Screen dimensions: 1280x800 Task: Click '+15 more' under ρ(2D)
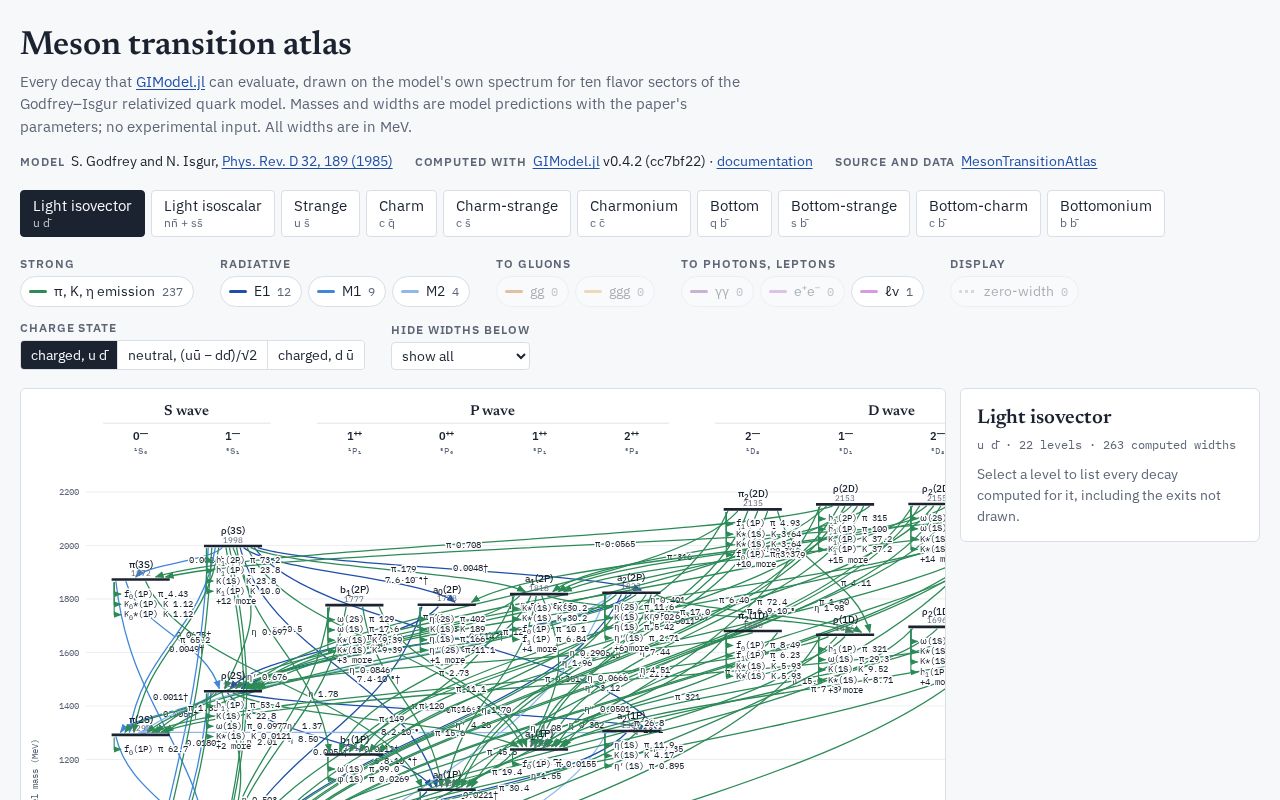pos(849,560)
